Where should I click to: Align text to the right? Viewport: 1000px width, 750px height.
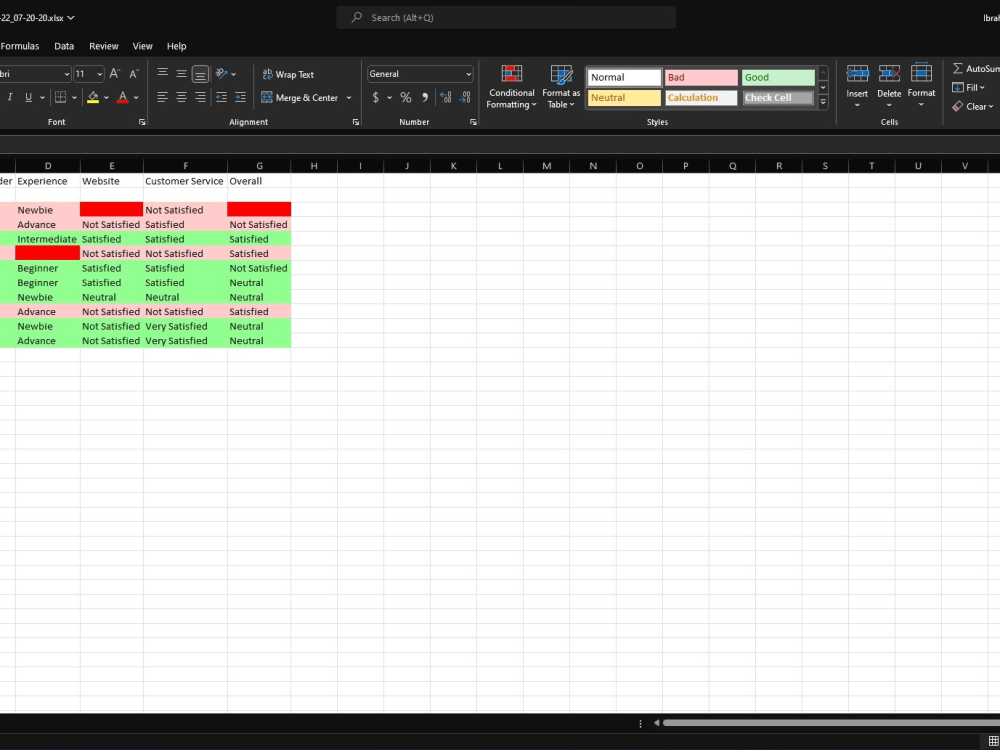click(200, 97)
